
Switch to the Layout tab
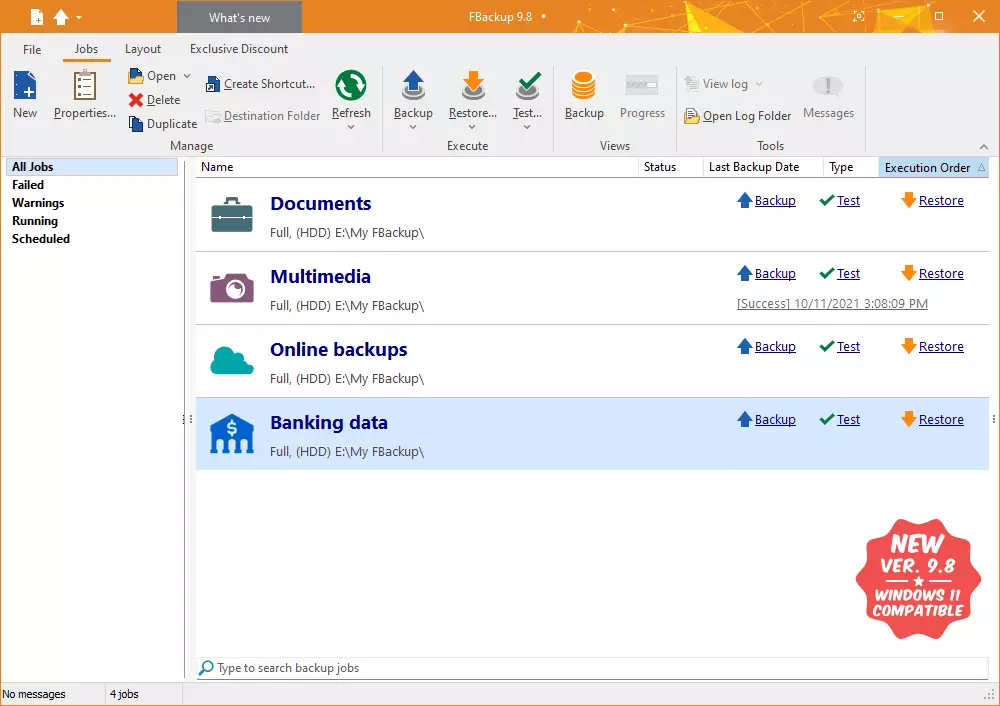[x=143, y=49]
